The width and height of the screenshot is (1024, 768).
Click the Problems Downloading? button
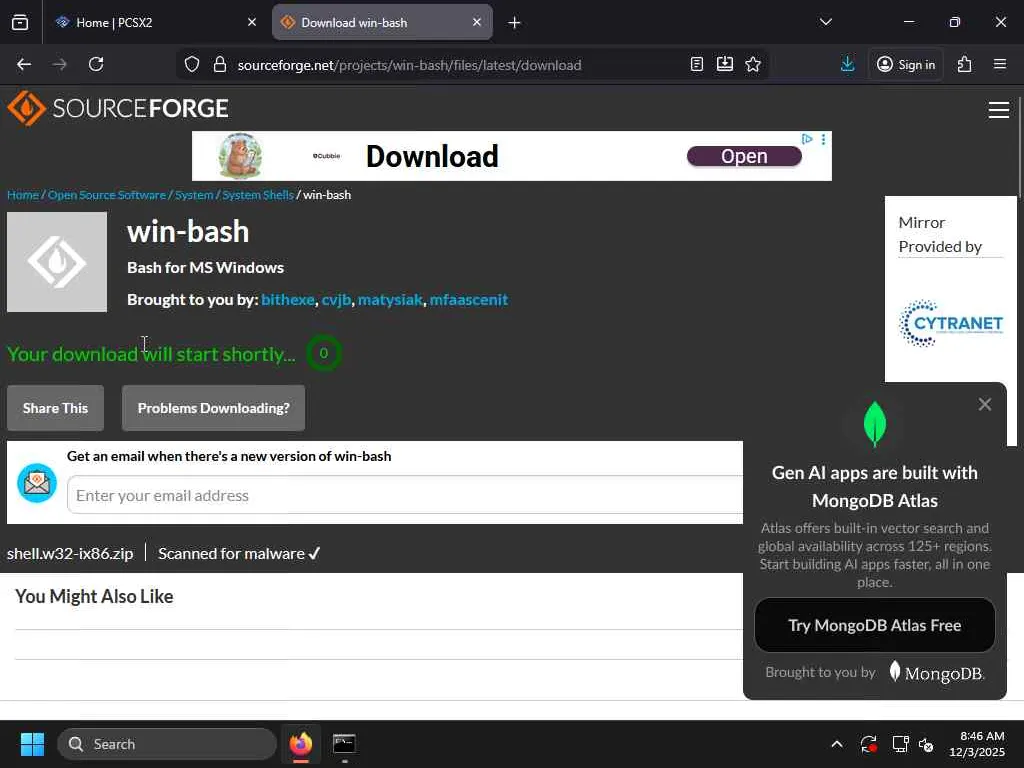[214, 408]
